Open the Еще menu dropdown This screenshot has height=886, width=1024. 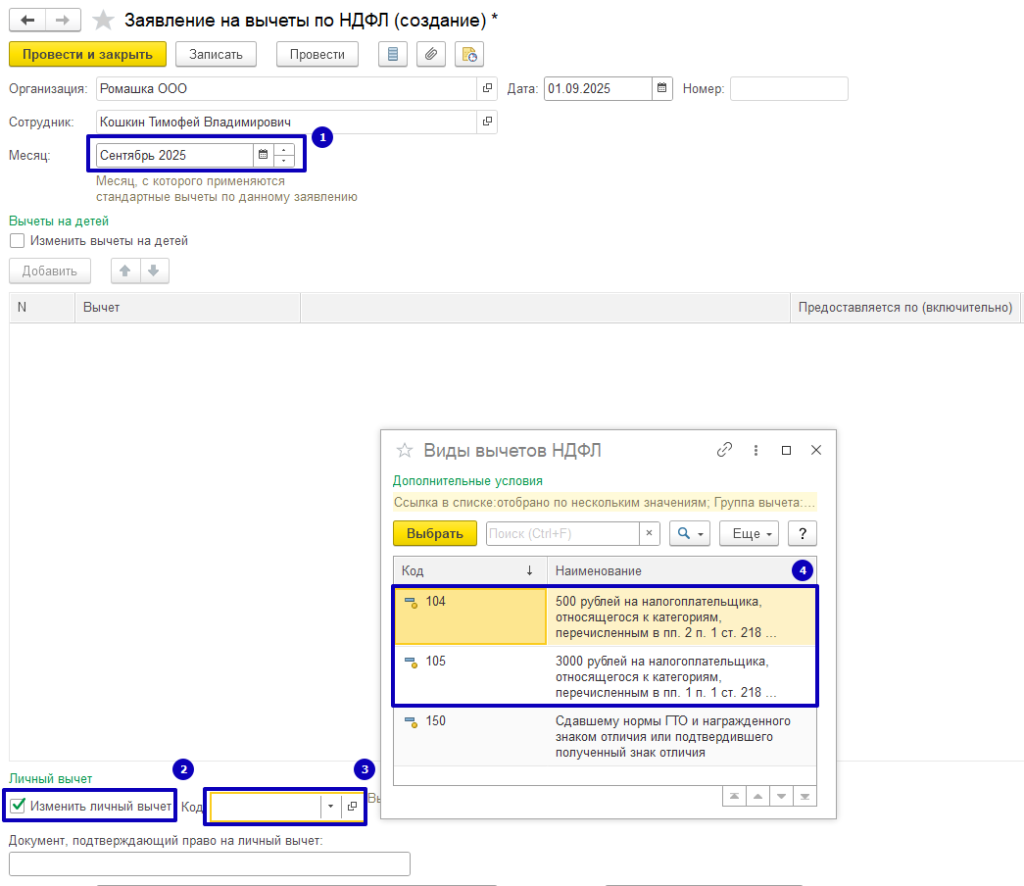753,534
